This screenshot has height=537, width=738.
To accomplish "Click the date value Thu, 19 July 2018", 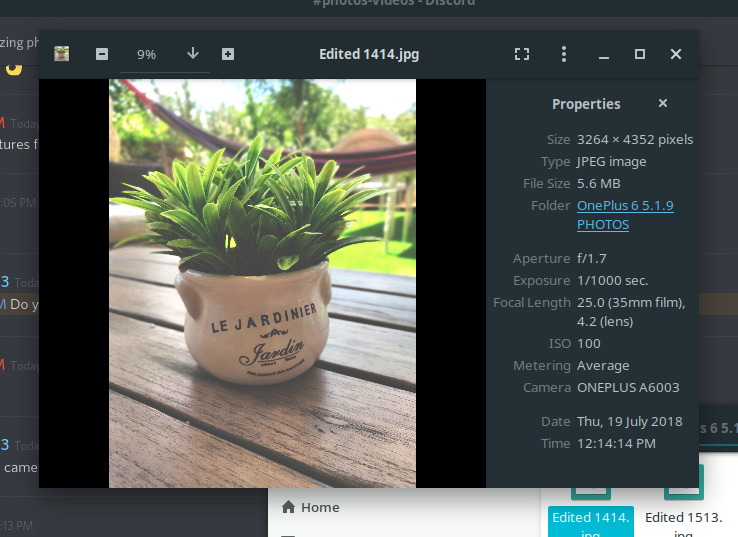I will (x=630, y=422).
